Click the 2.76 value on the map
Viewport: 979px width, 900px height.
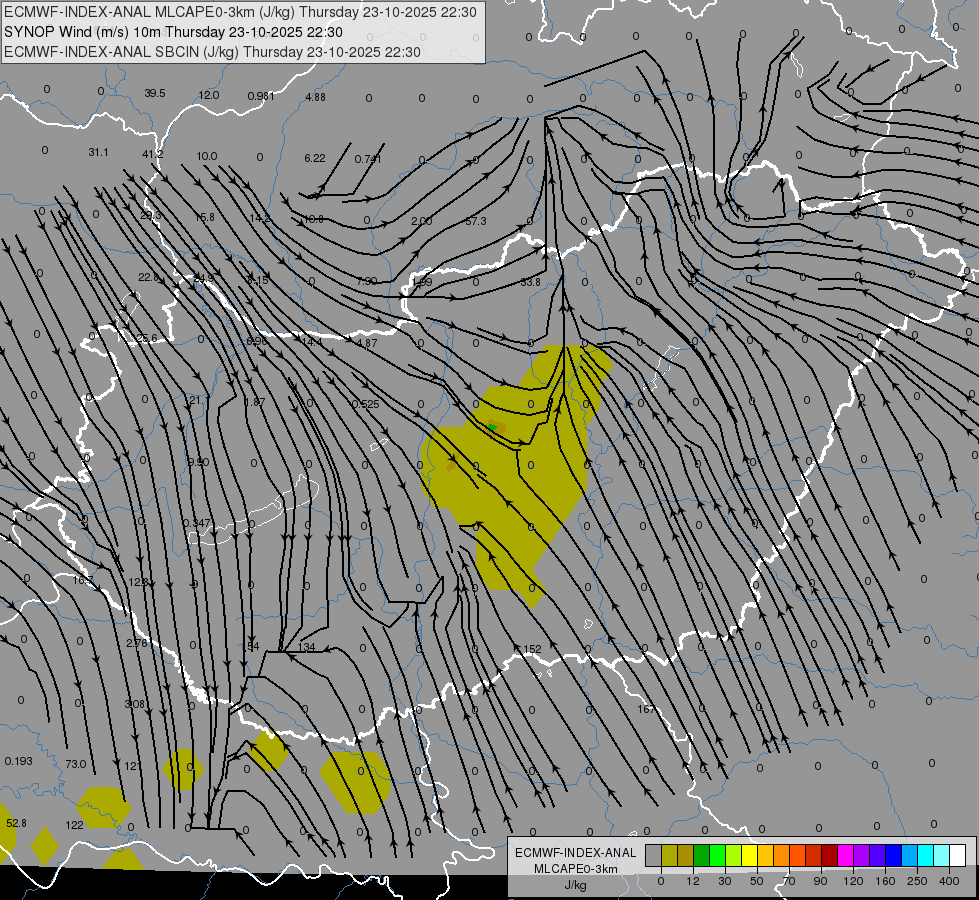coord(137,643)
